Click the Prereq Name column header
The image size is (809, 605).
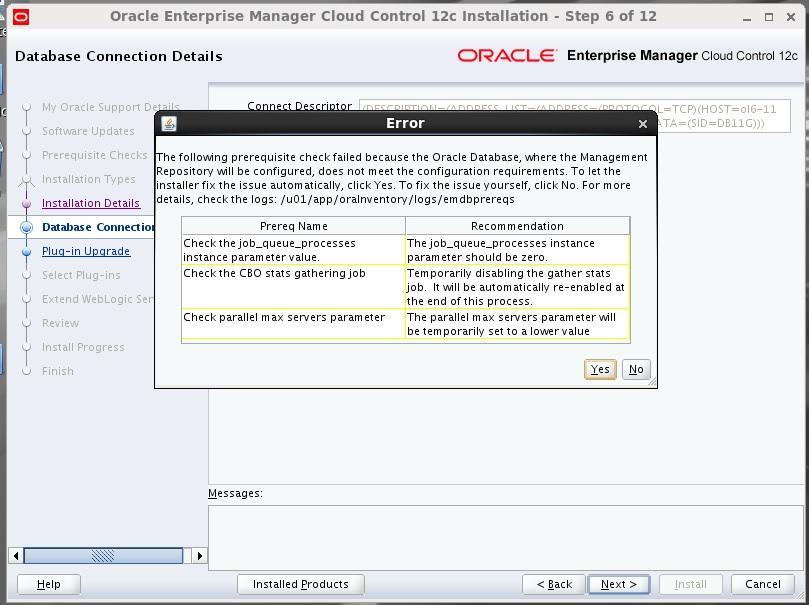point(294,226)
